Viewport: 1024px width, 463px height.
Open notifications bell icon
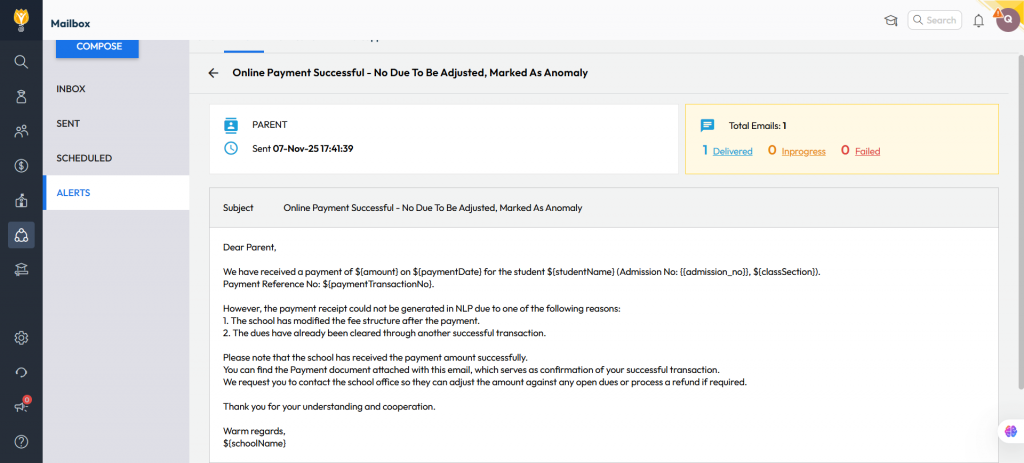point(978,20)
